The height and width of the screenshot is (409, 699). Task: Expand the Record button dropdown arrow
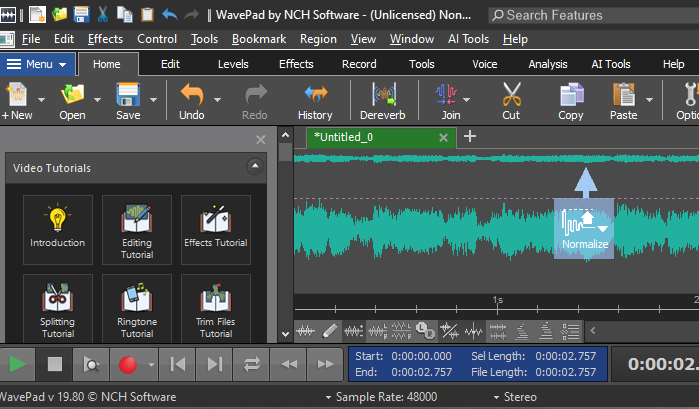(151, 364)
